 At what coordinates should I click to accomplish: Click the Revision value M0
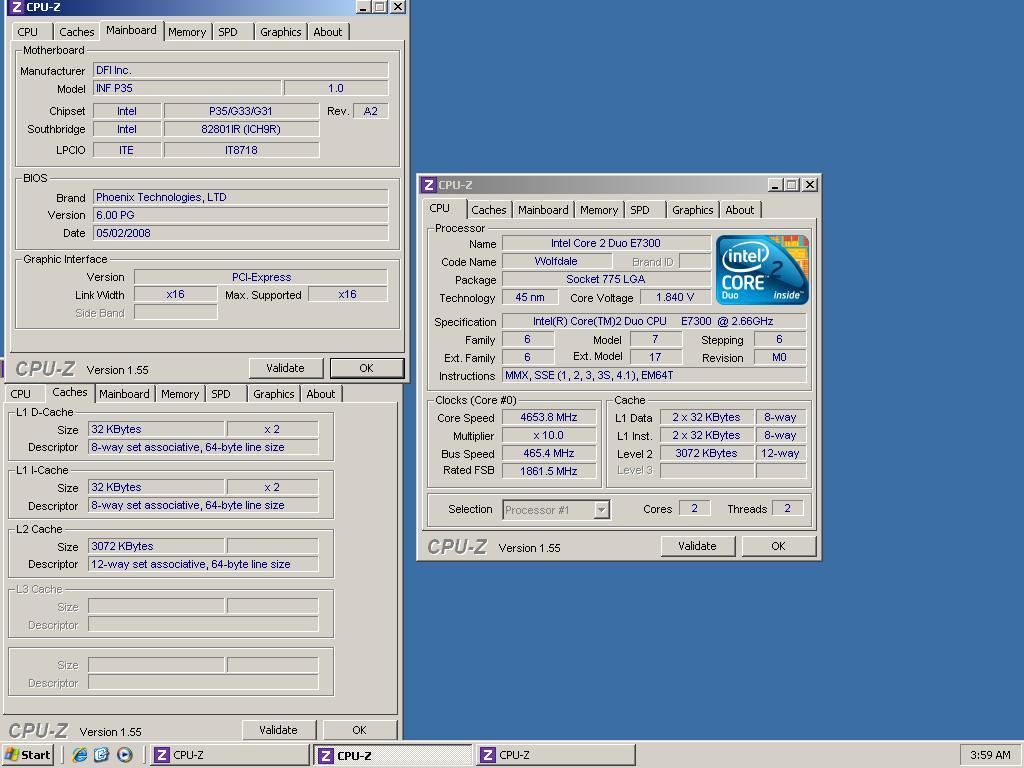[x=779, y=357]
